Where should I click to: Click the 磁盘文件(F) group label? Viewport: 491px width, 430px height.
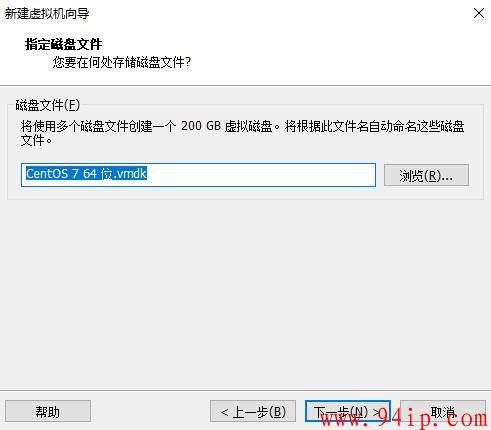click(x=48, y=105)
